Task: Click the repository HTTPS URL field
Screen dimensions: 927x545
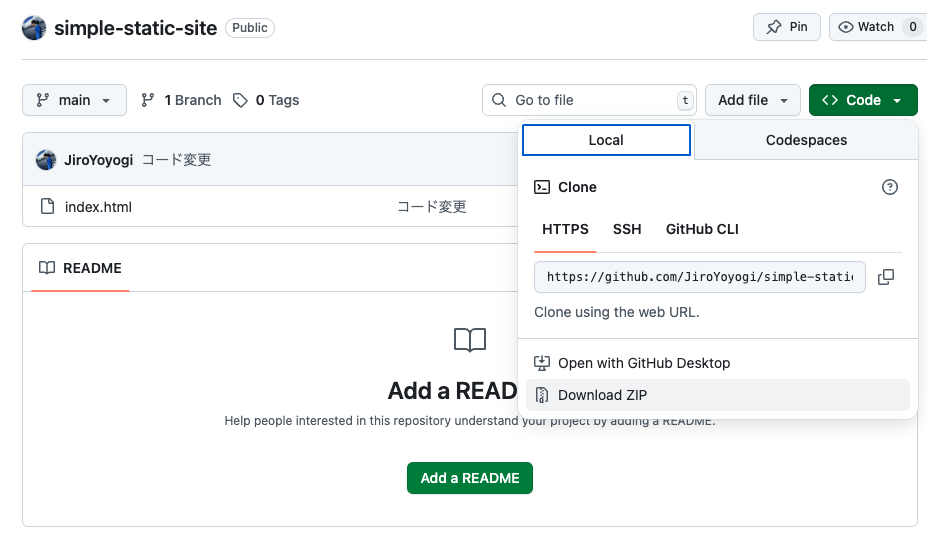Action: pos(700,277)
